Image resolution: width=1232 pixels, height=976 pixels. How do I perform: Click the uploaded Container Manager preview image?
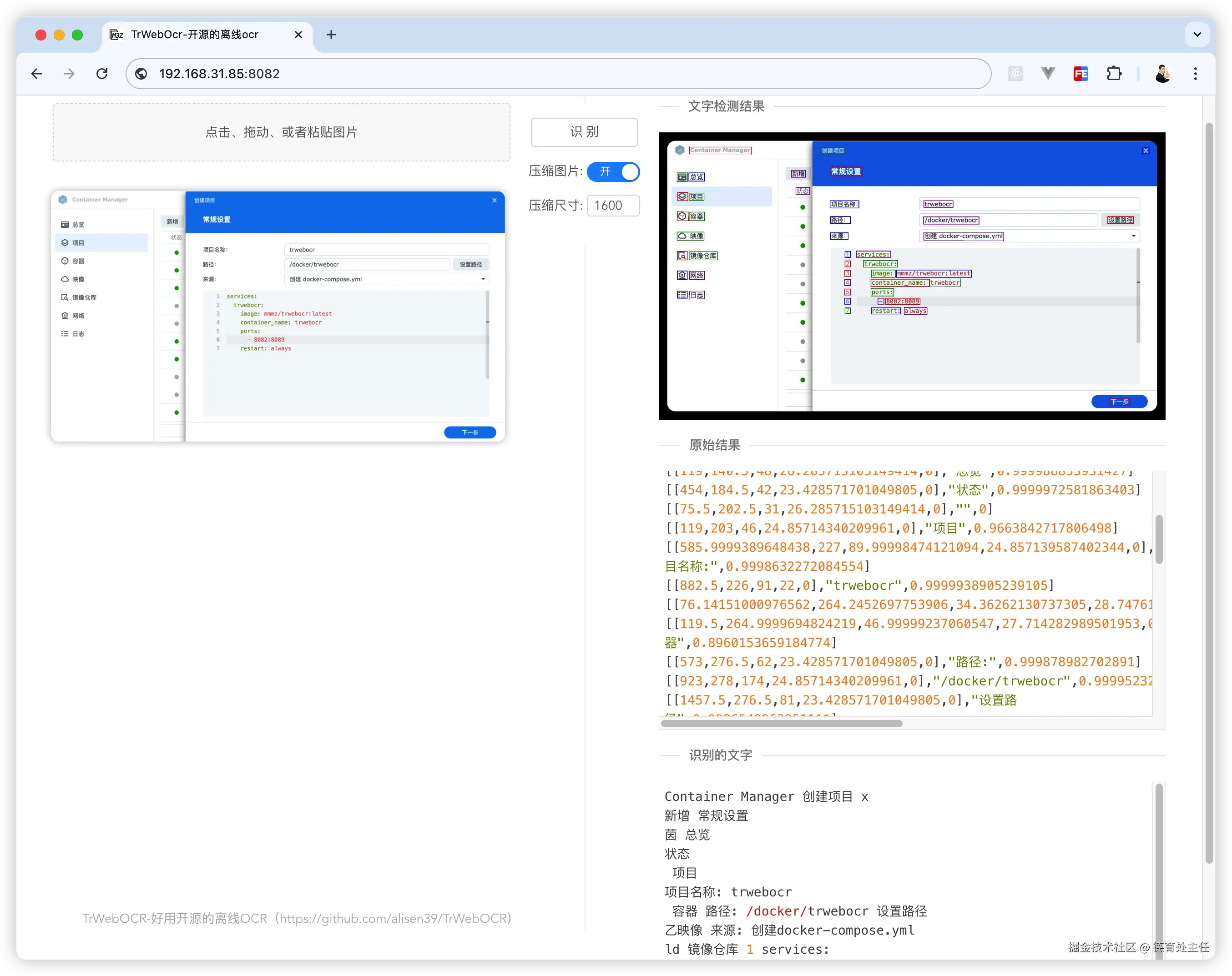278,317
